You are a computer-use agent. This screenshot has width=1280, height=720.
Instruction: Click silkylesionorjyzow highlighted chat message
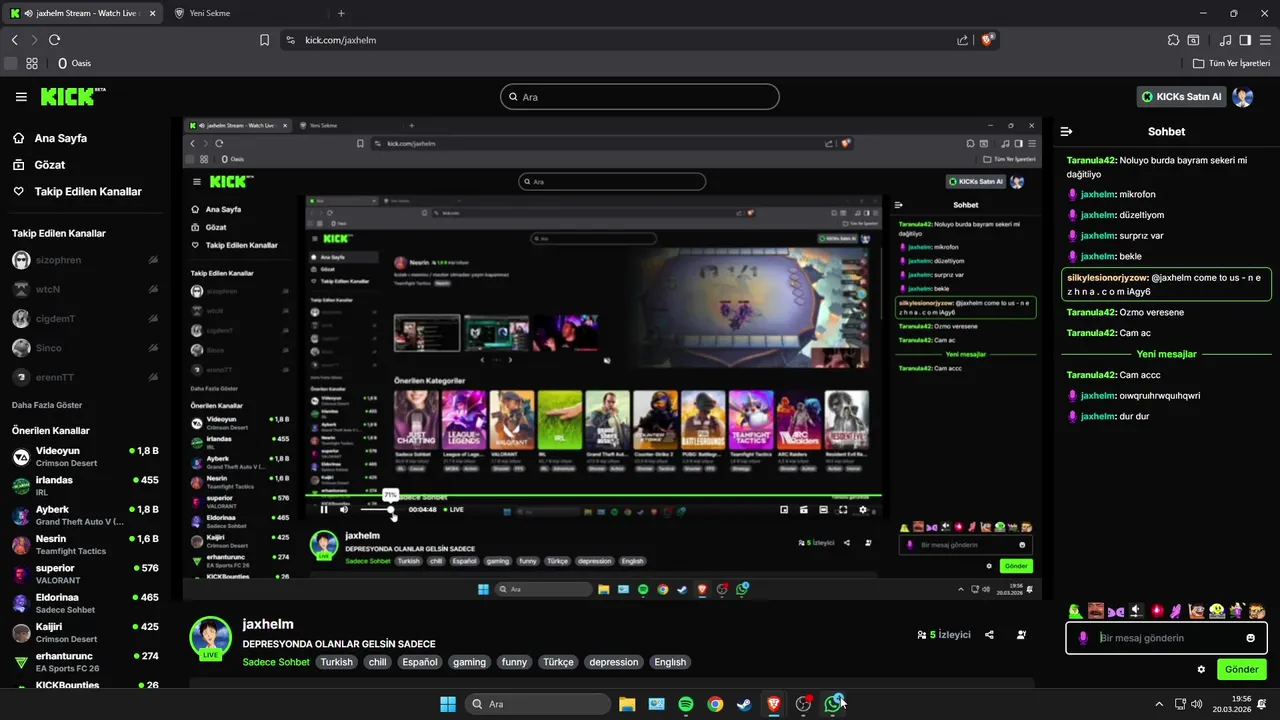coord(1166,285)
